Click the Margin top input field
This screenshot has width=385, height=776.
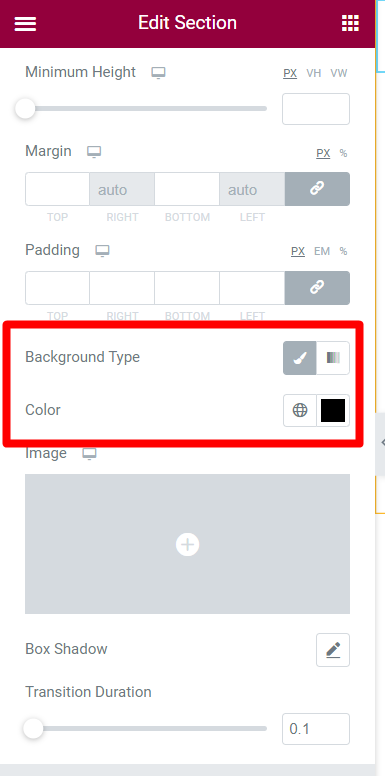click(57, 189)
